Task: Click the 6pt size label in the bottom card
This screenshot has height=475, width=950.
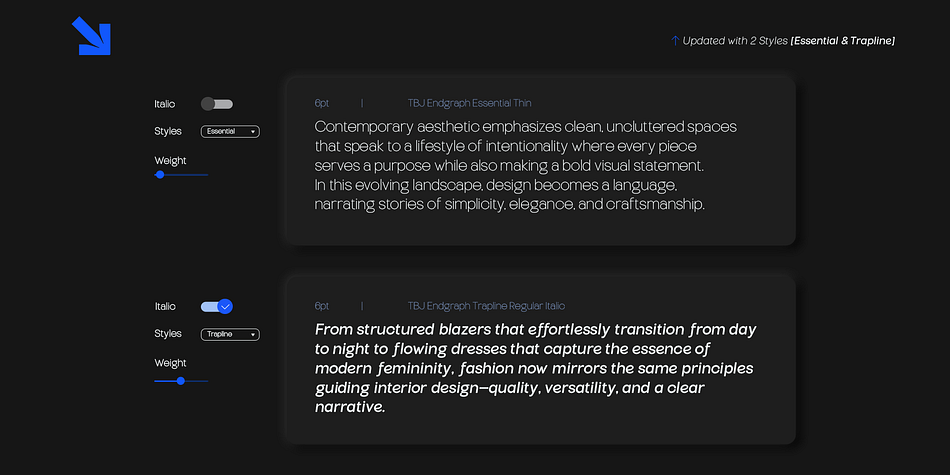Action: (x=322, y=306)
